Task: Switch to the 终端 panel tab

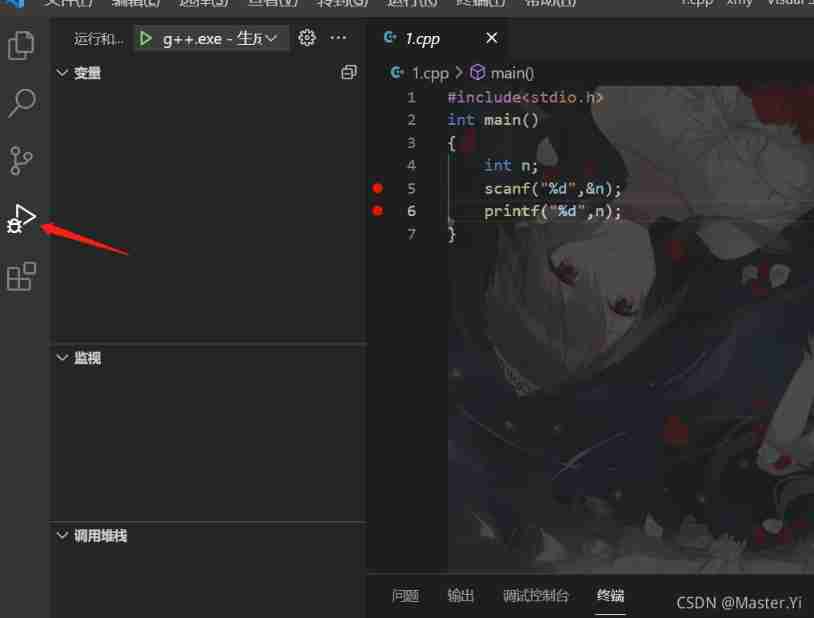Action: click(x=610, y=595)
